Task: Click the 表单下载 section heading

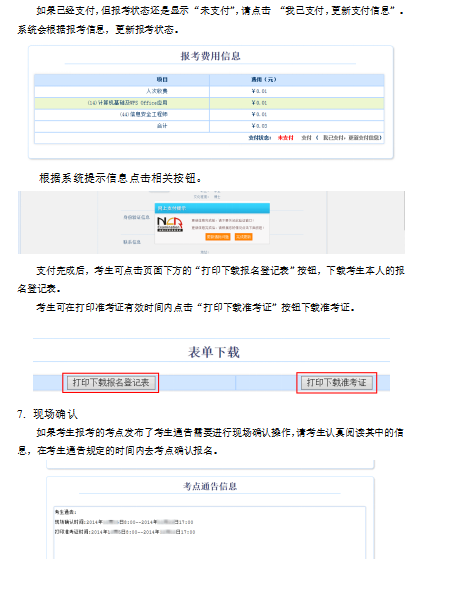Action: tap(214, 352)
